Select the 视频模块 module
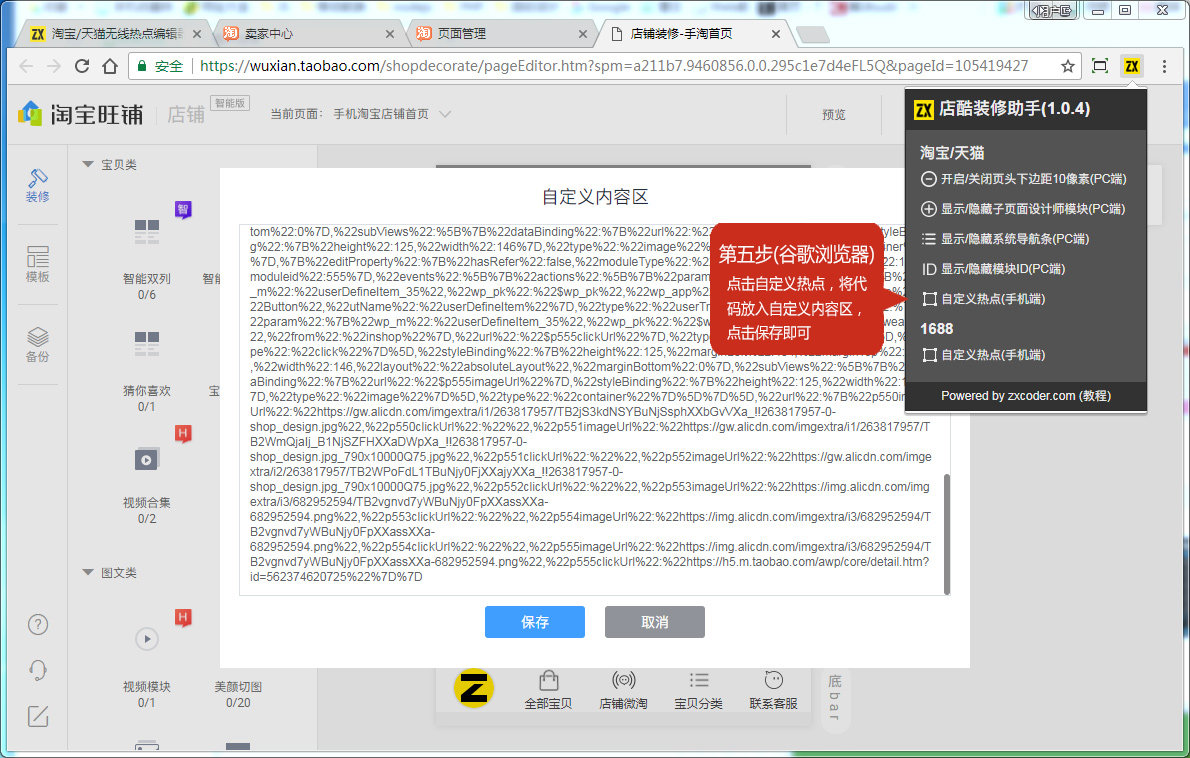1190x758 pixels. point(146,668)
